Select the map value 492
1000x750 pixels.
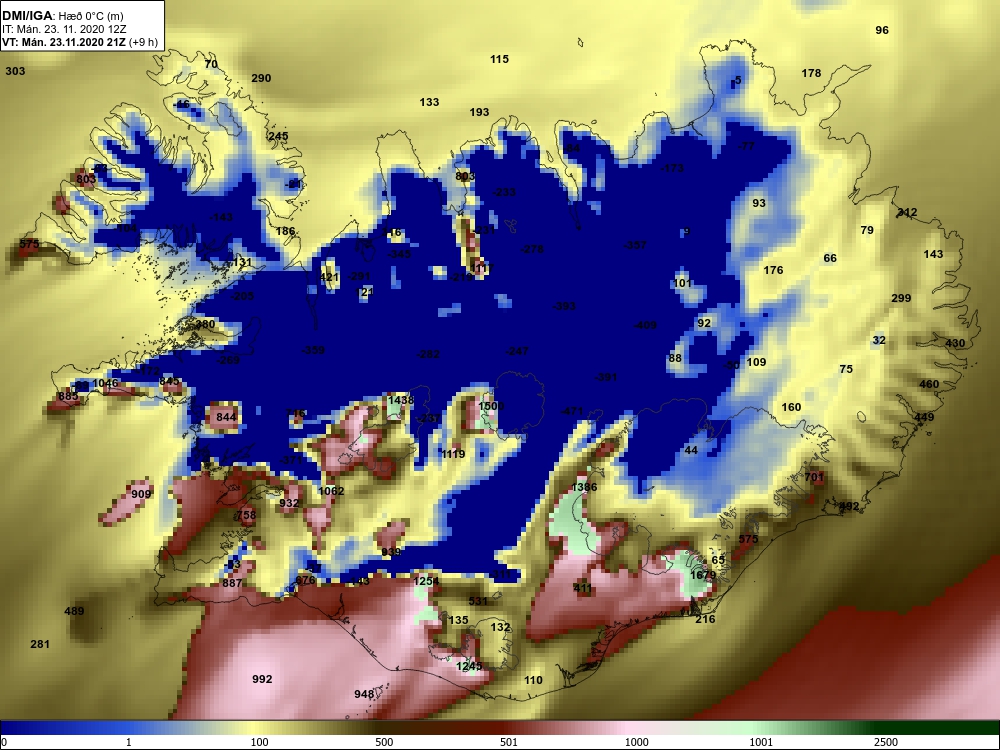coord(849,506)
